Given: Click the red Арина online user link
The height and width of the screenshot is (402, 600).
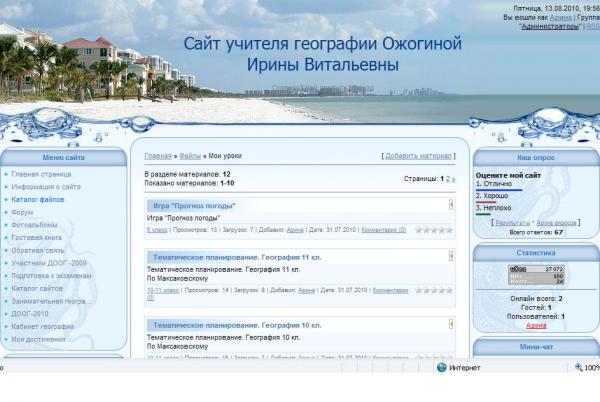Looking at the screenshot, I should [536, 326].
